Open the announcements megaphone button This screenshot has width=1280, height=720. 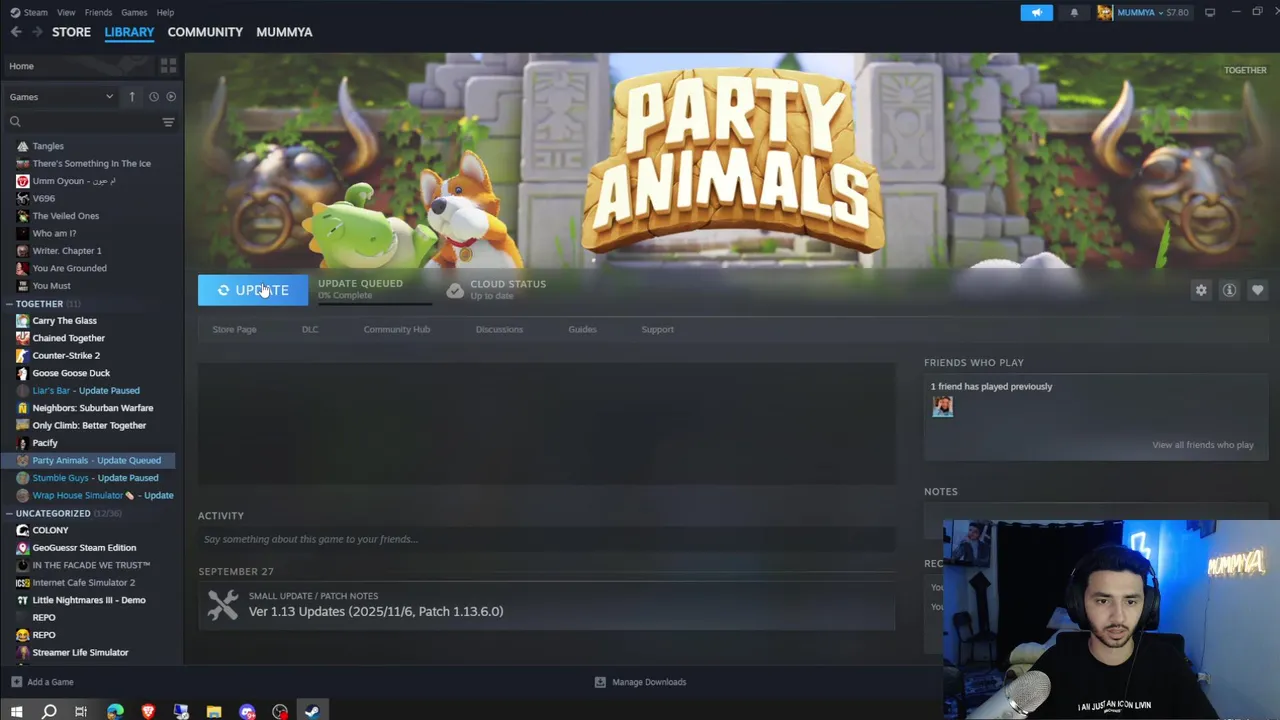pyautogui.click(x=1036, y=12)
